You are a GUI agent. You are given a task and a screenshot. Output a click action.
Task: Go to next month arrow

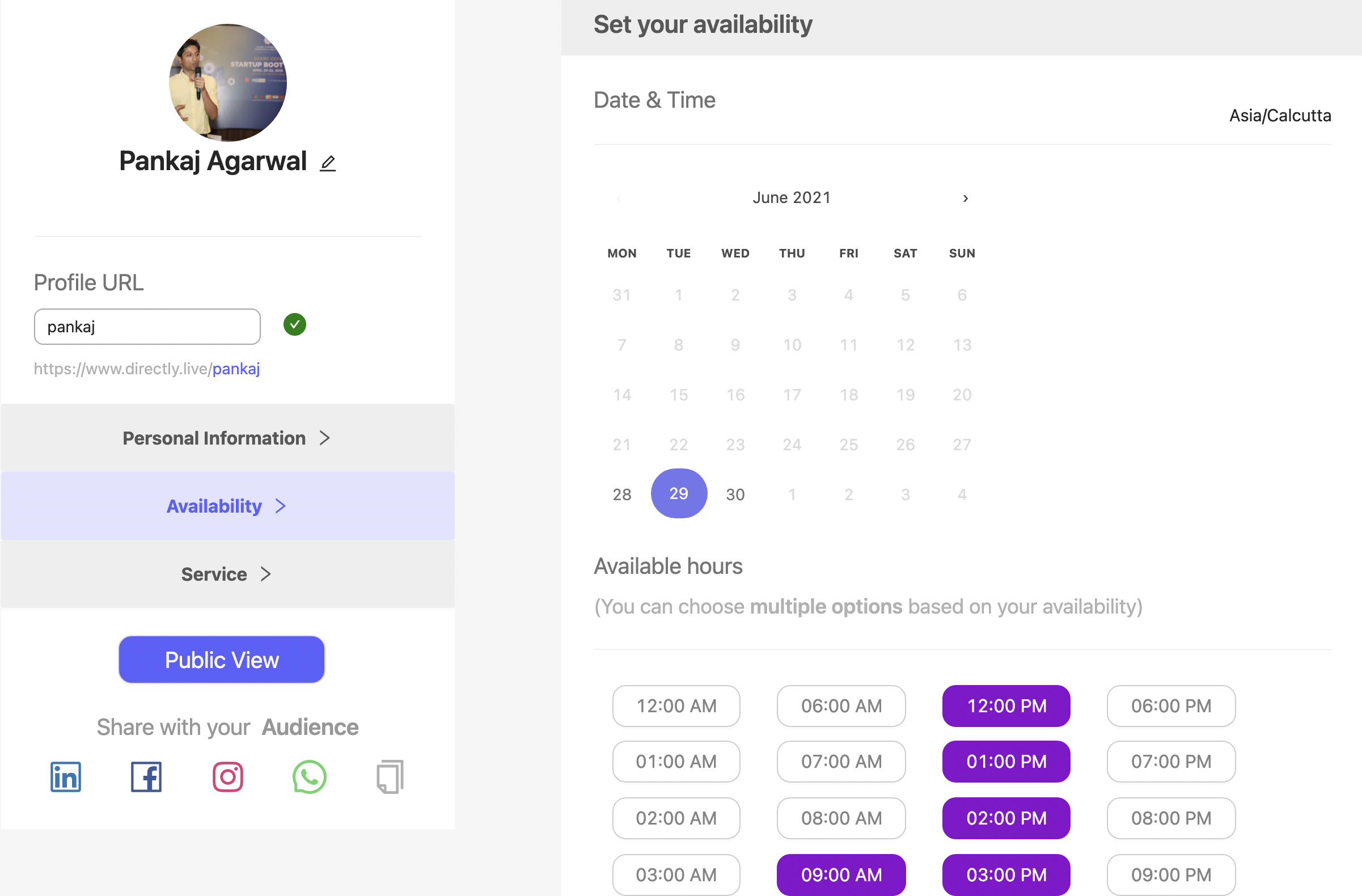click(966, 198)
